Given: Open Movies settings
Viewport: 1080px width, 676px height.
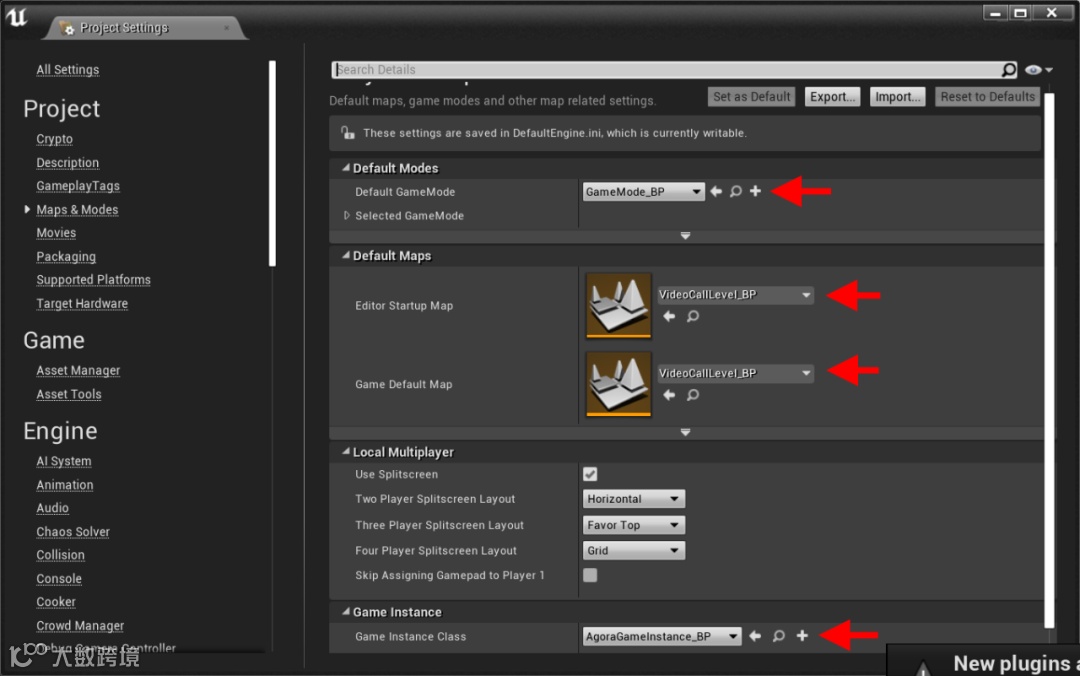Looking at the screenshot, I should 56,233.
